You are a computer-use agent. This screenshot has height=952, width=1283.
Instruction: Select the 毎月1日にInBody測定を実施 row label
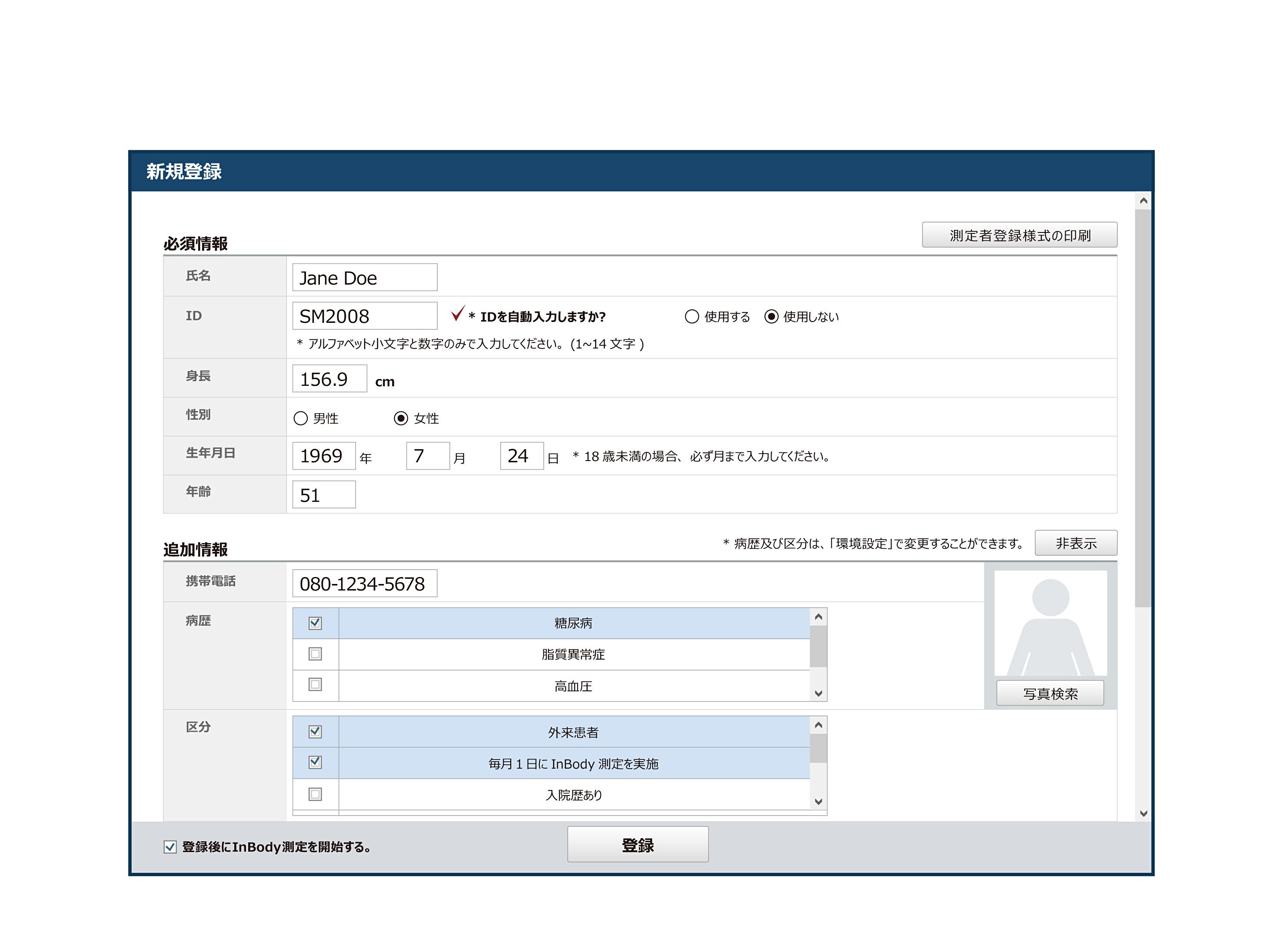(x=573, y=763)
